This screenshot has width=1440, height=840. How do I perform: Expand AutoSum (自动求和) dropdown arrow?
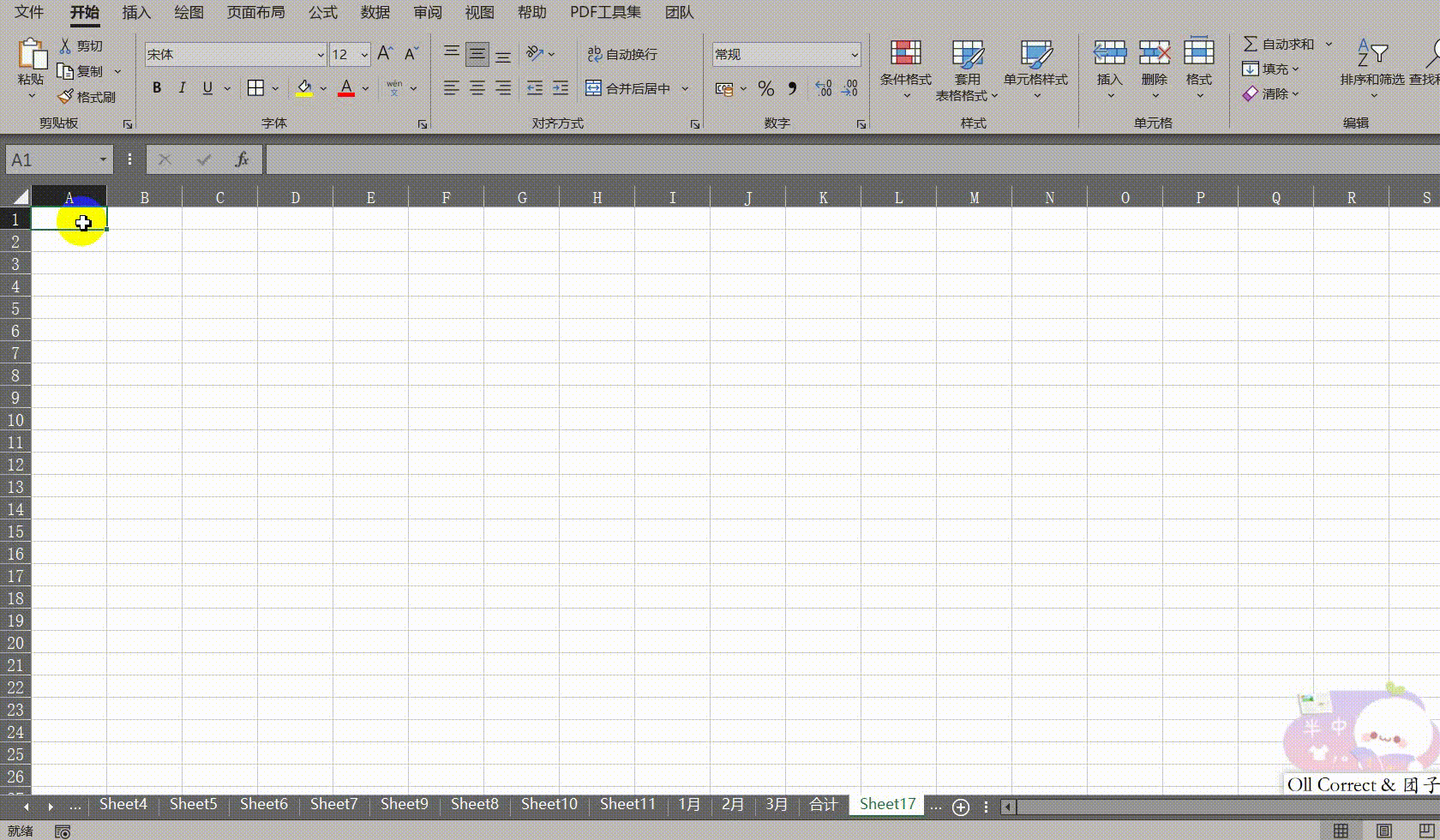1329,44
